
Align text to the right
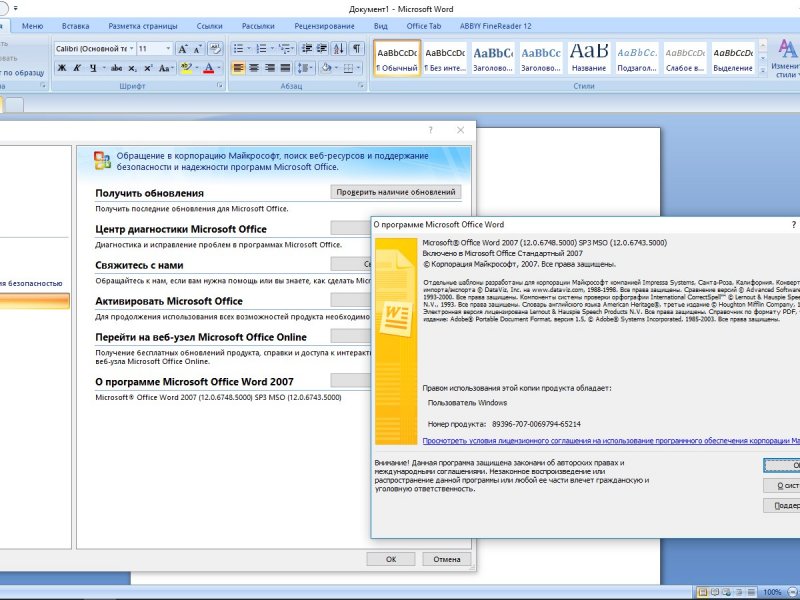click(x=269, y=68)
